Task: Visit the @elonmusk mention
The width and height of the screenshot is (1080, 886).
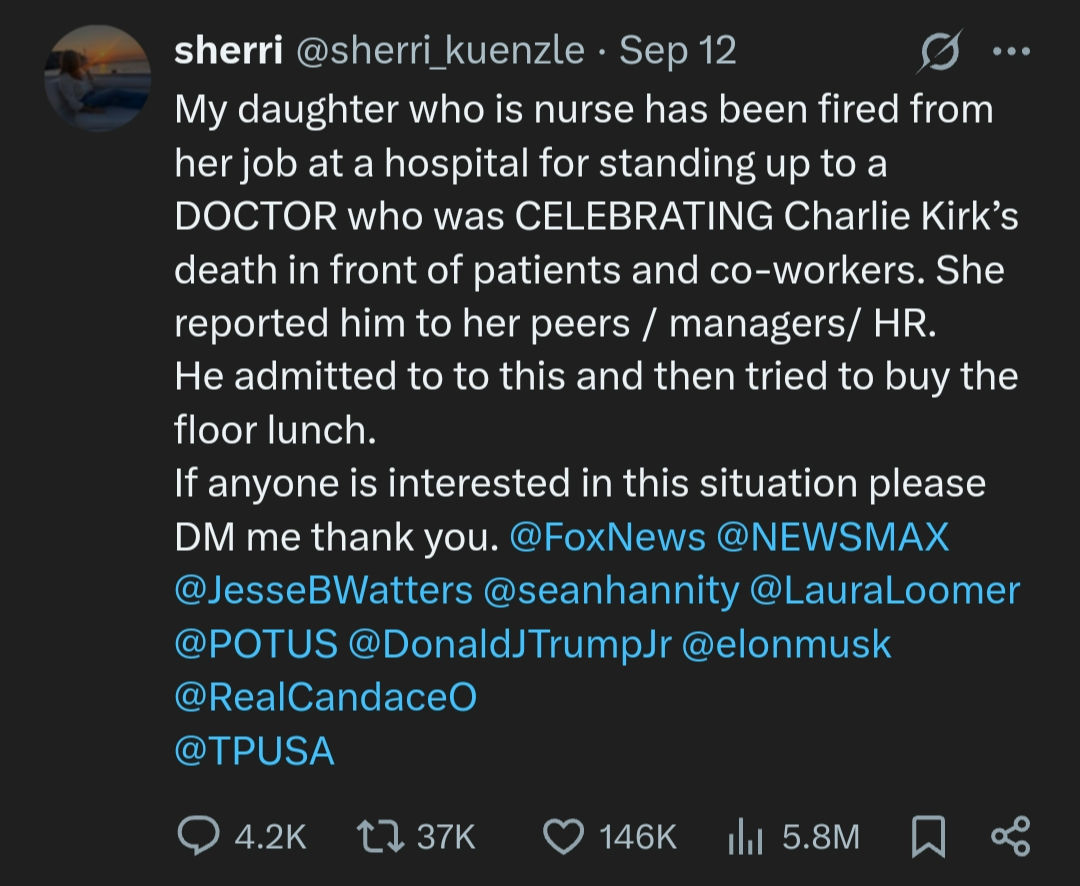Action: [x=786, y=644]
